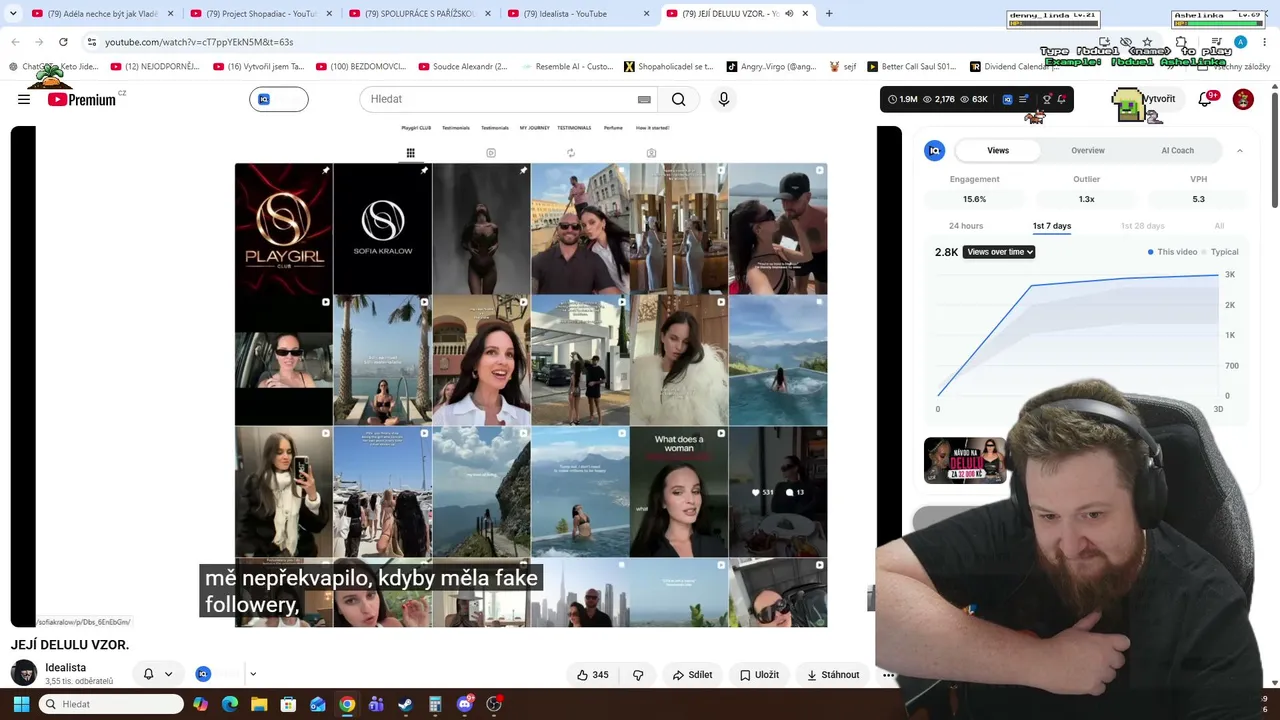
Task: Open Microsoft Store from taskbar
Action: coord(288,704)
